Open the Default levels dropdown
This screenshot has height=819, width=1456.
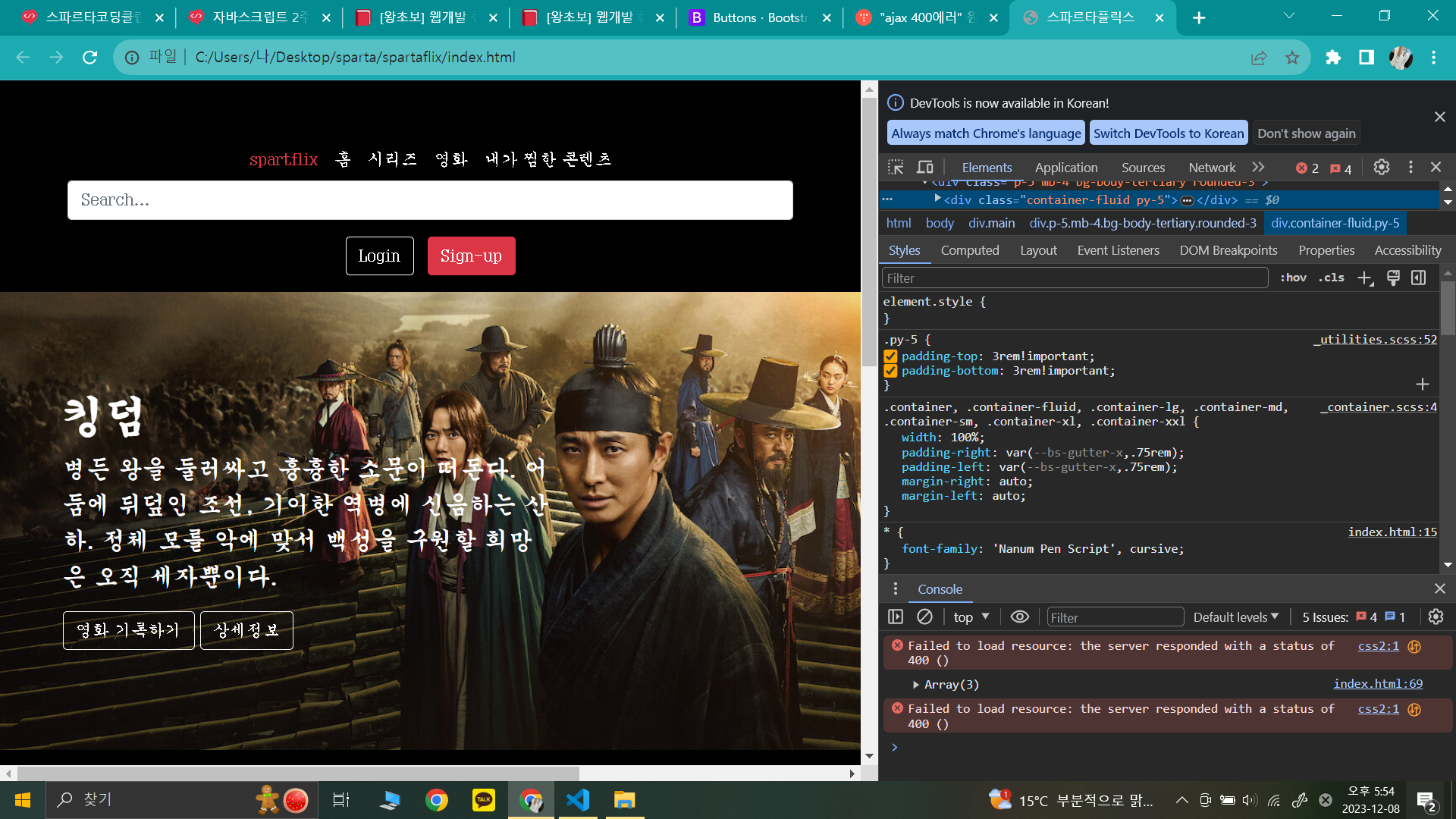coord(1236,617)
